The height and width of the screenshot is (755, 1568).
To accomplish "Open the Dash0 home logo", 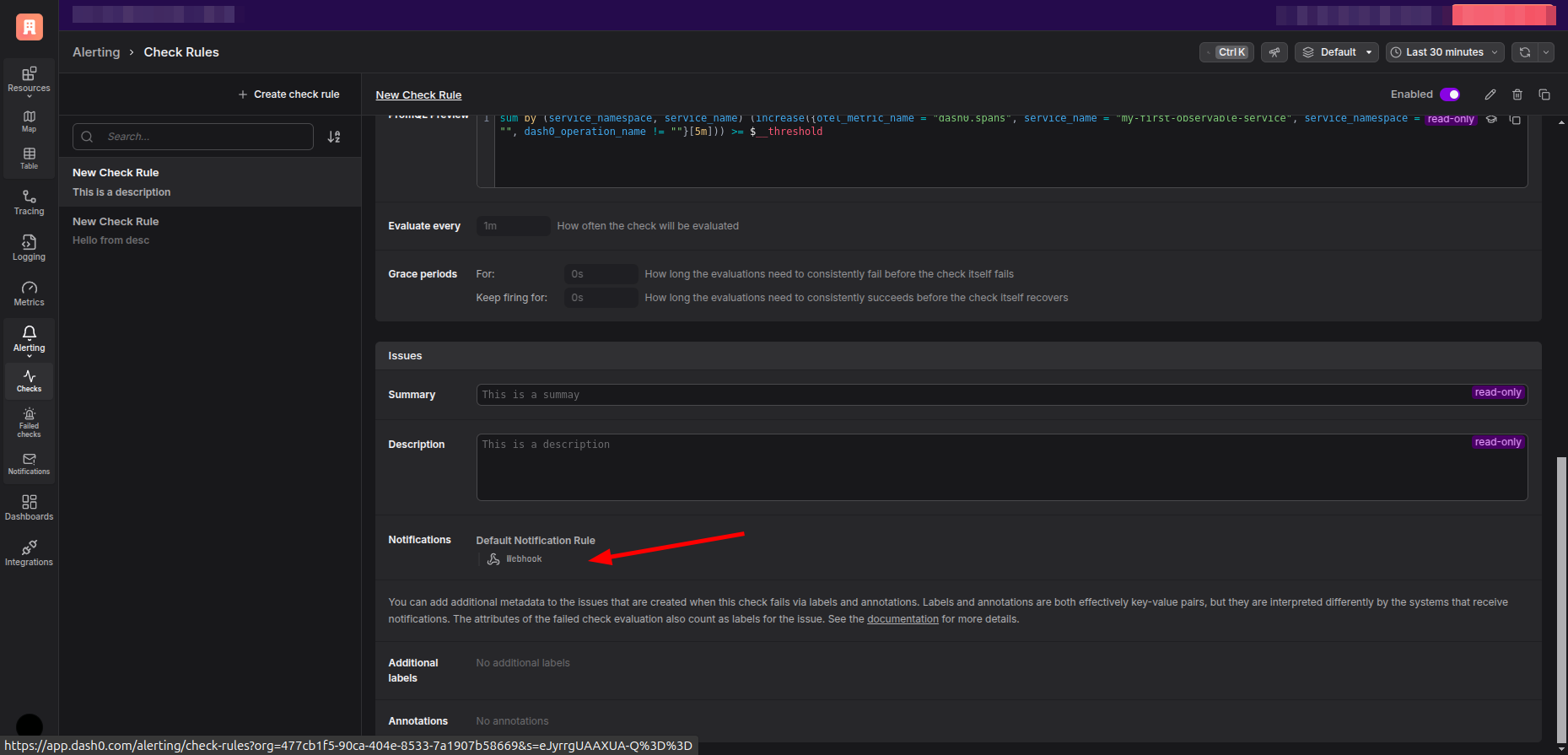I will (x=29, y=27).
